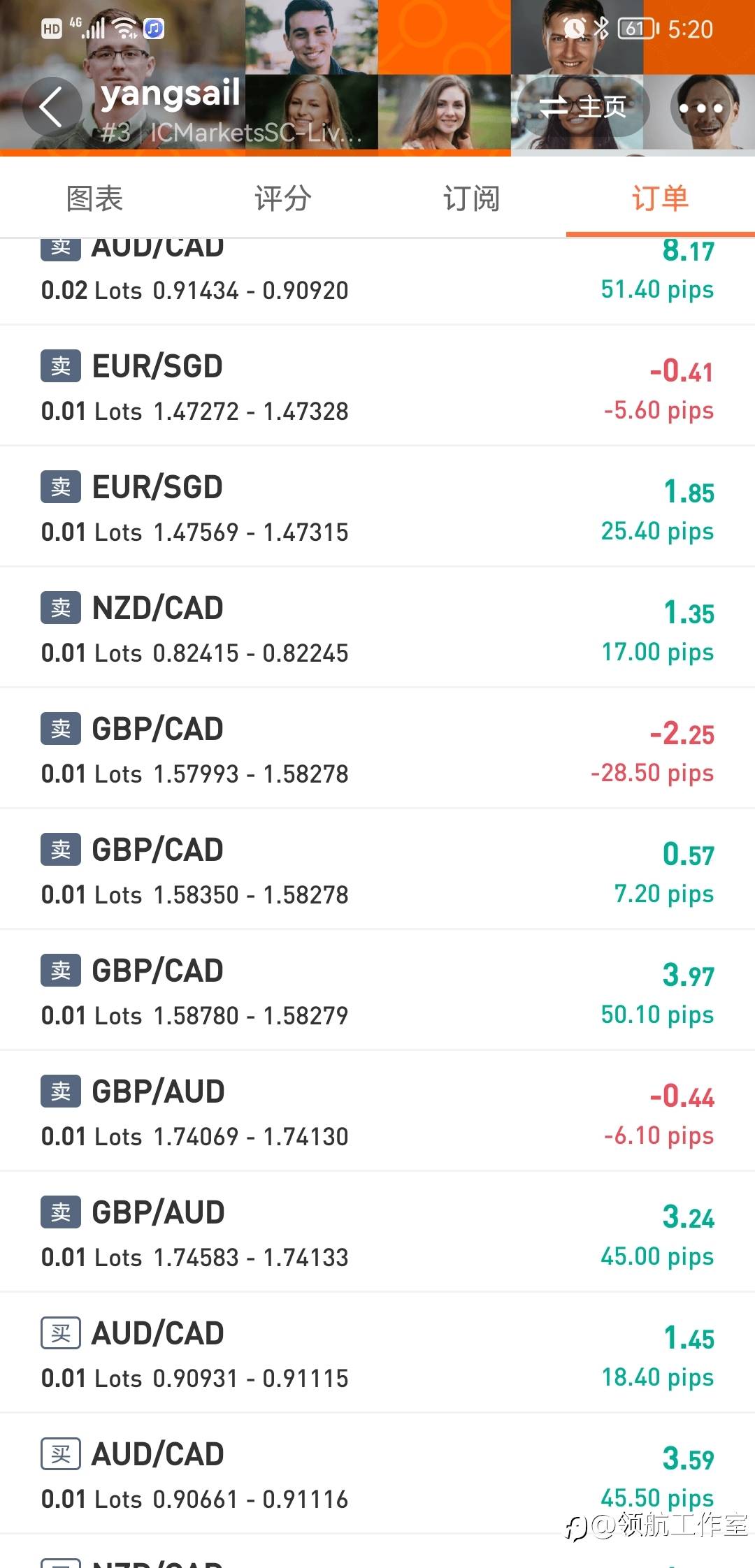
Task: Tap the sell badge on EUR/SGD -0.41 order
Action: pyautogui.click(x=61, y=366)
